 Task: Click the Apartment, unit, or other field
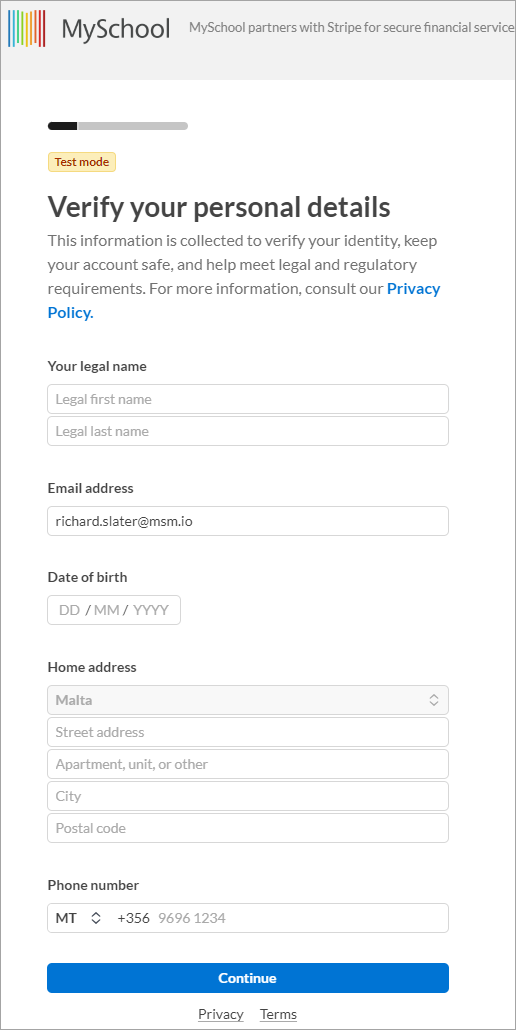247,764
